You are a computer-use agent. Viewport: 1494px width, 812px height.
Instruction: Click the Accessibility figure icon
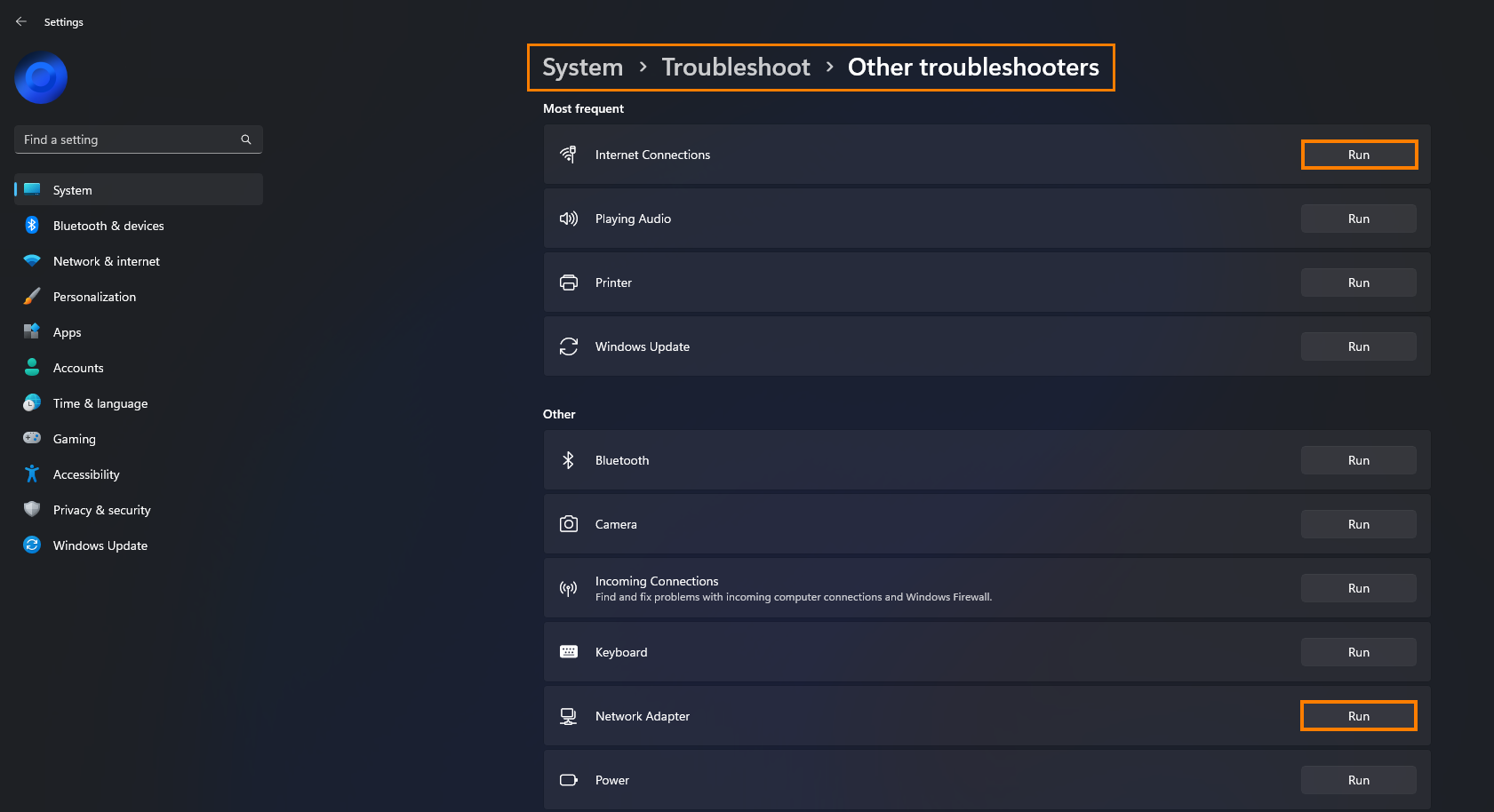coord(32,474)
